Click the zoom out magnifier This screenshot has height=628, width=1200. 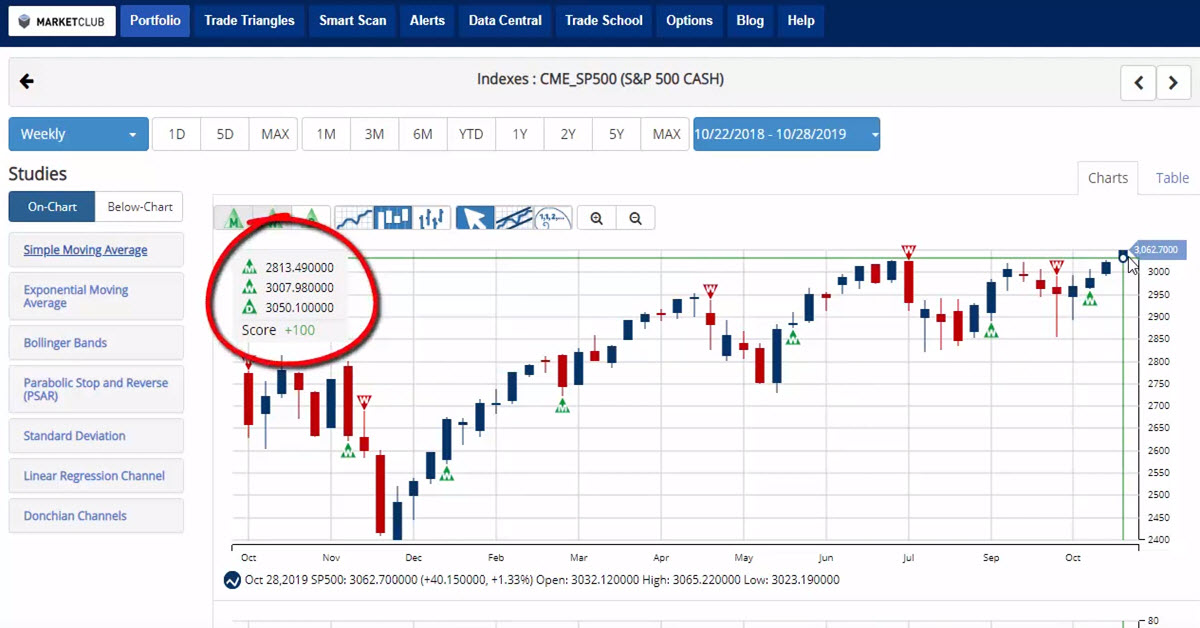click(x=635, y=218)
